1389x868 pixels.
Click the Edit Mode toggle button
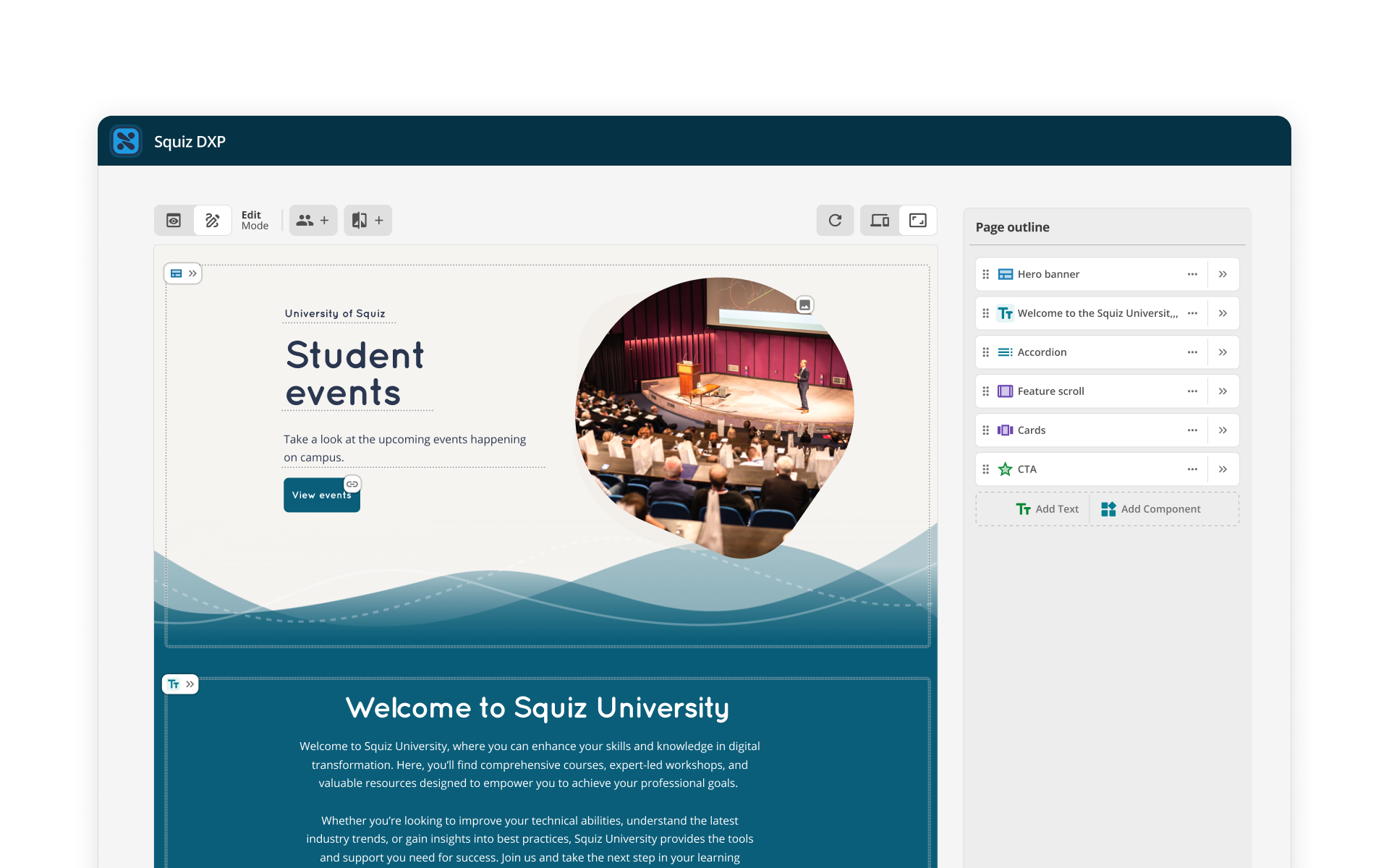211,219
